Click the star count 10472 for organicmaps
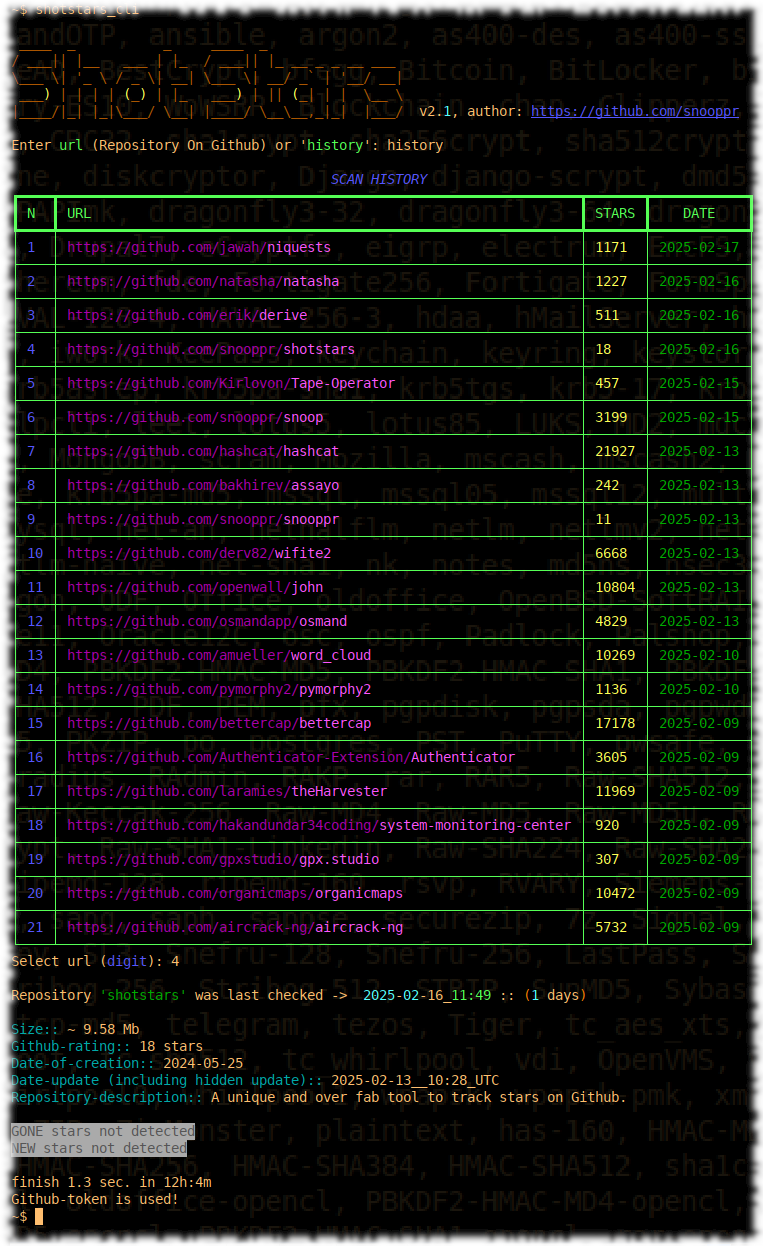763x1246 pixels. click(x=614, y=893)
